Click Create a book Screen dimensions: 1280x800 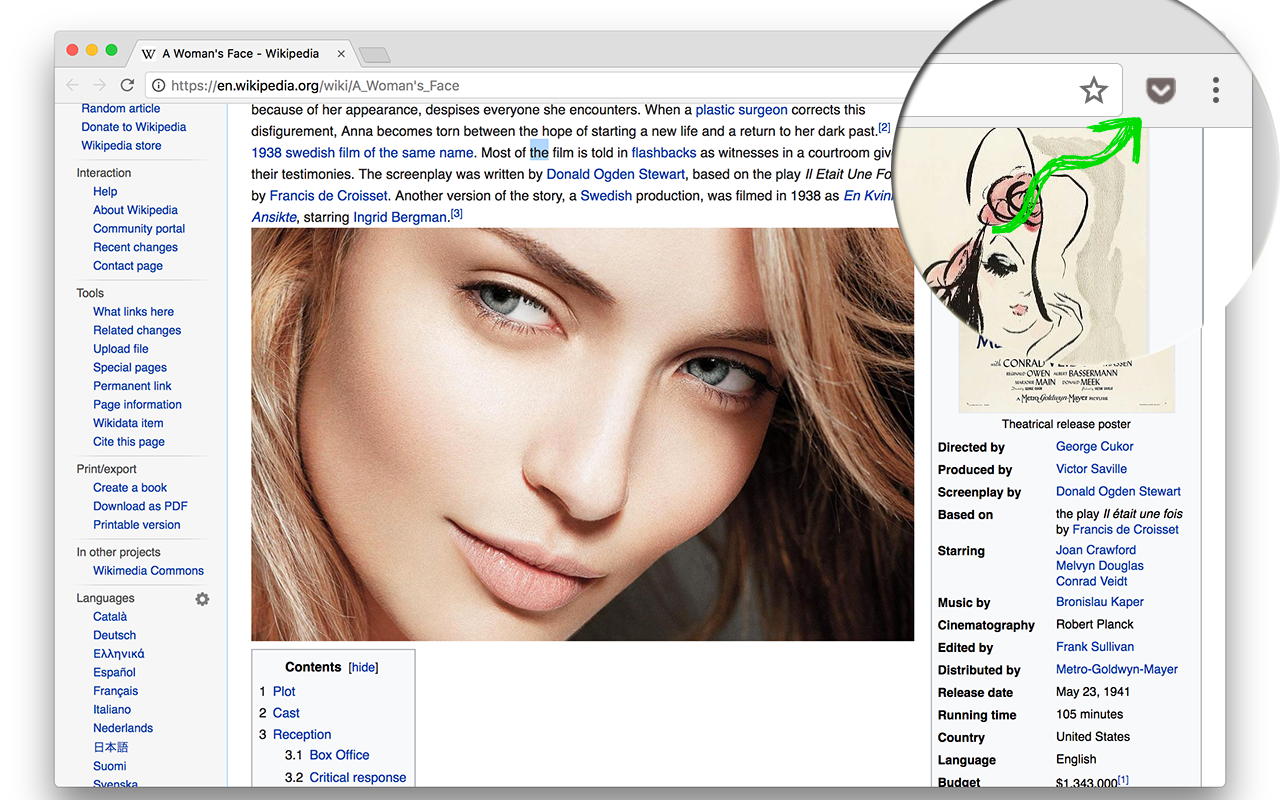click(130, 487)
